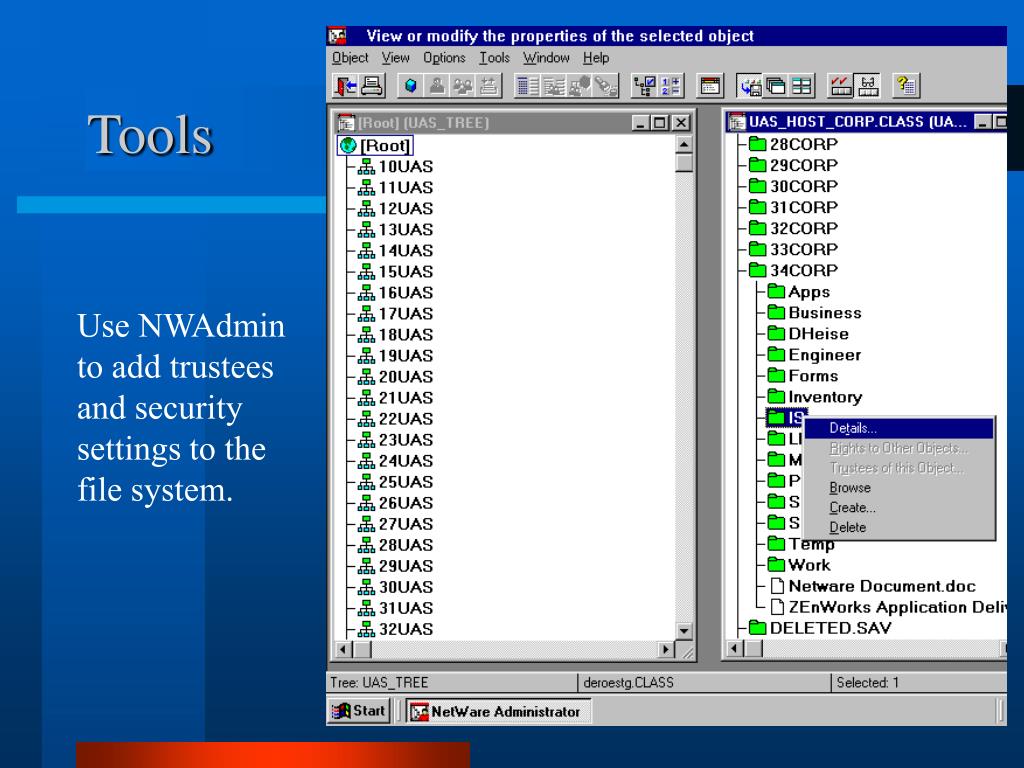
Task: Select the Inventory folder
Action: tap(815, 397)
